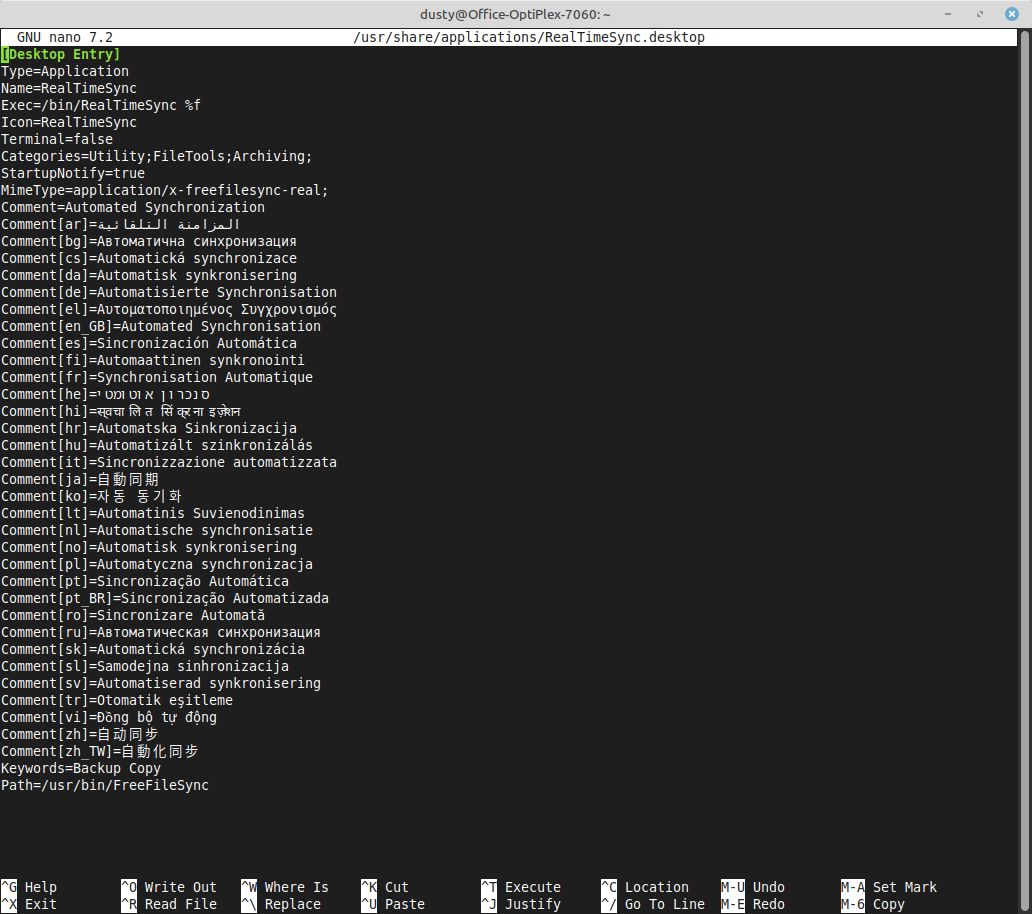Click the Comment[no]=Automatisk synkronisering line
The image size is (1032, 914).
click(x=149, y=547)
